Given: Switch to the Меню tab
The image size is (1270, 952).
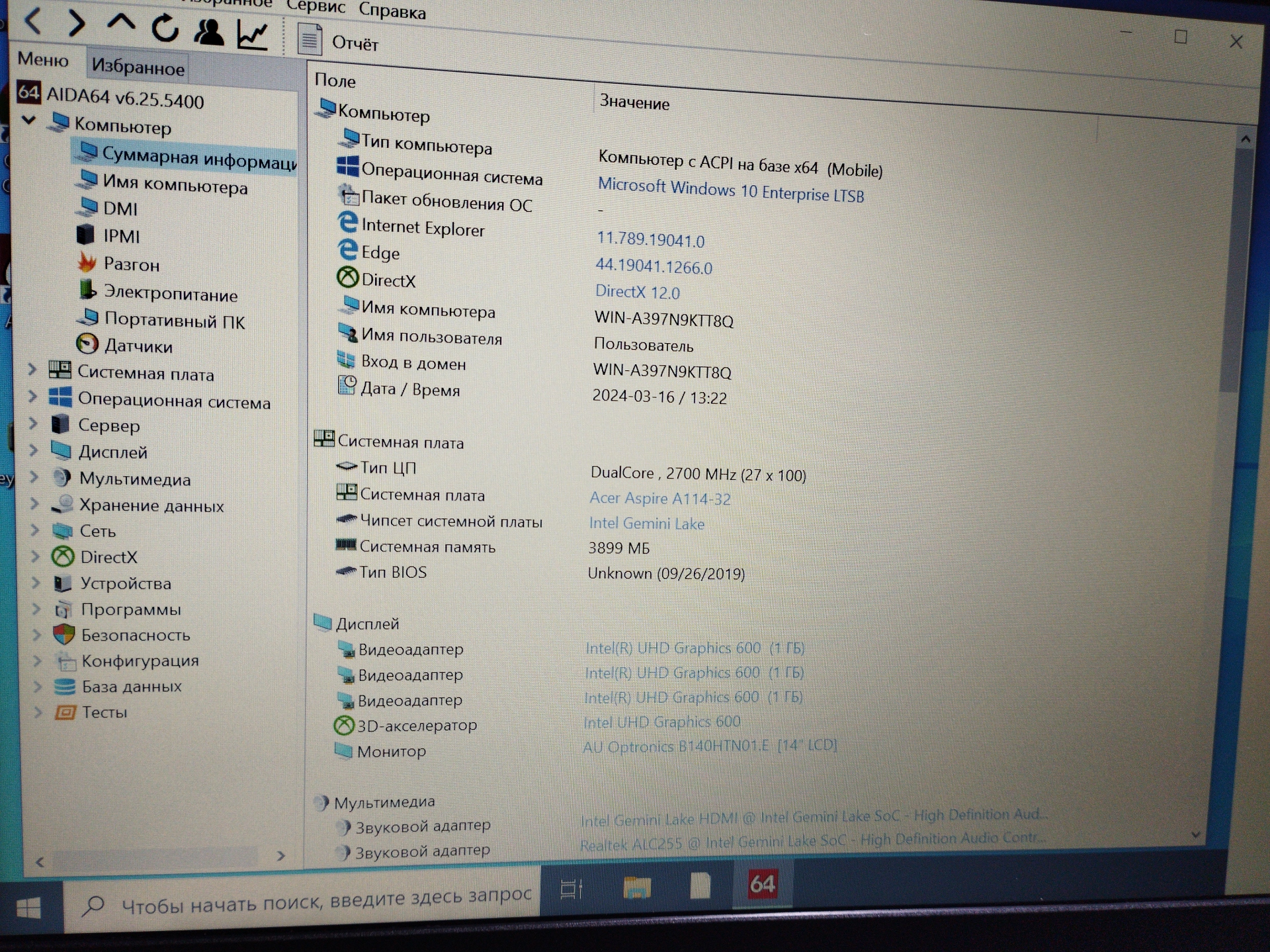Looking at the screenshot, I should [x=43, y=59].
